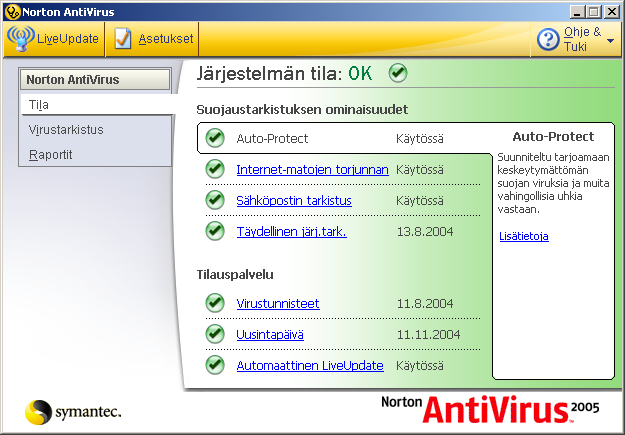Click the Auto-Protect description panel title
This screenshot has width=625, height=435.
[553, 137]
